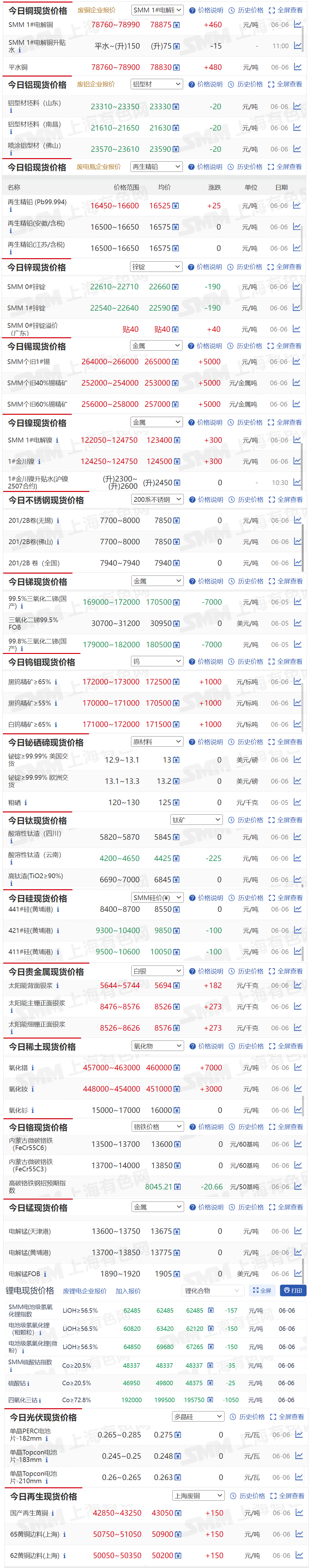
Task: Click info icon next to 氧化钕
Action: [32, 1089]
